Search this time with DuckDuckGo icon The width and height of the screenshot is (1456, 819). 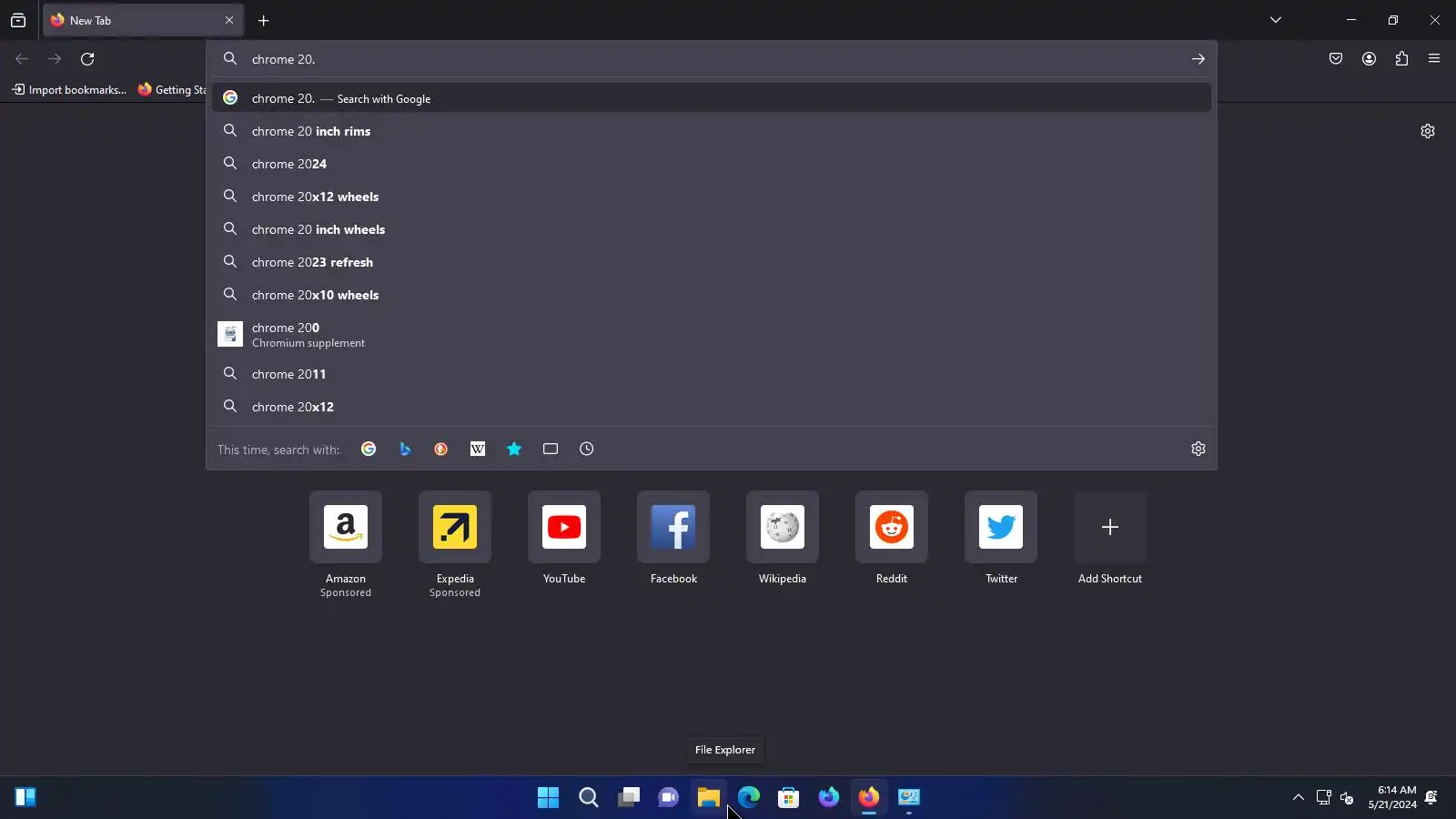[x=441, y=449]
